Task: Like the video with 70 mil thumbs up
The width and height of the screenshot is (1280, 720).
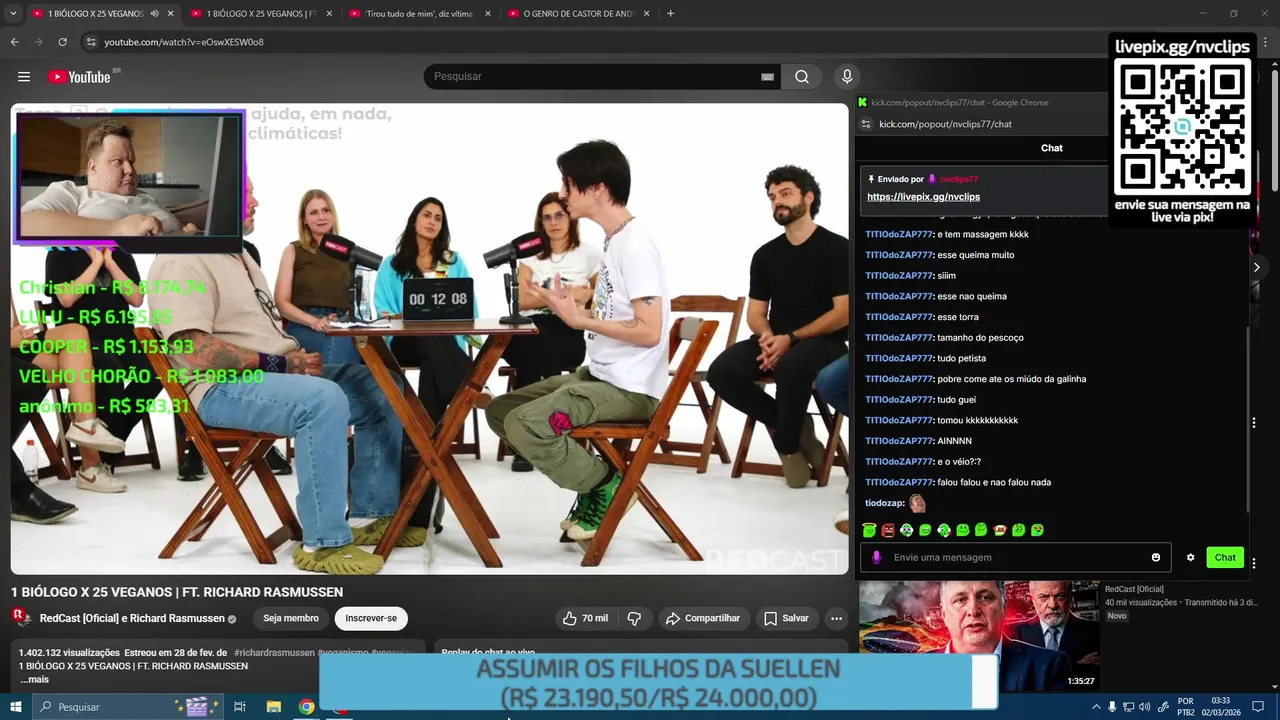Action: tap(585, 618)
